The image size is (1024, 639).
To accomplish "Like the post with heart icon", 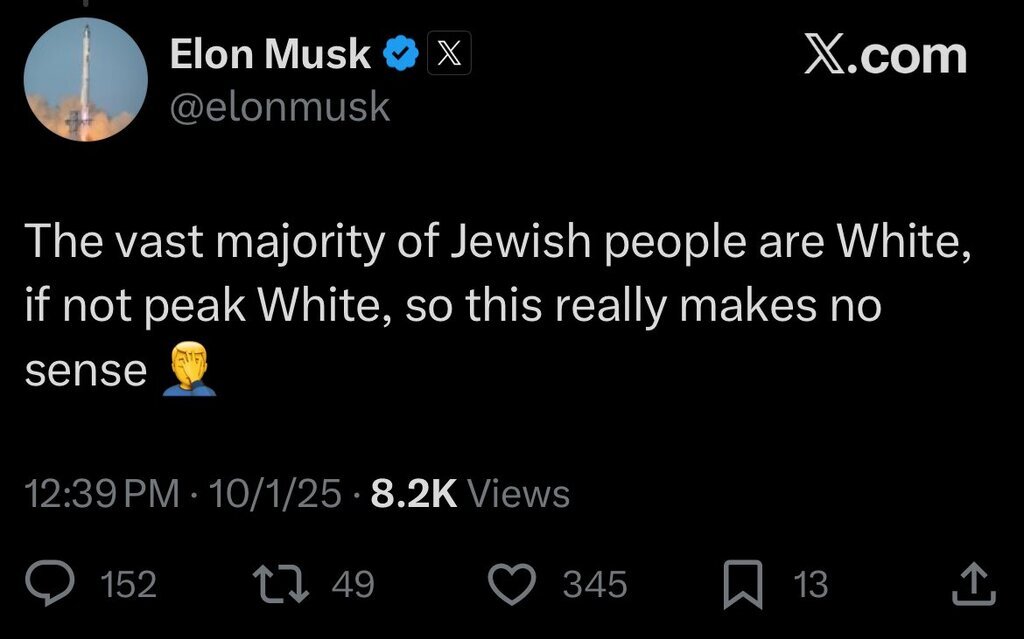I will pyautogui.click(x=516, y=584).
